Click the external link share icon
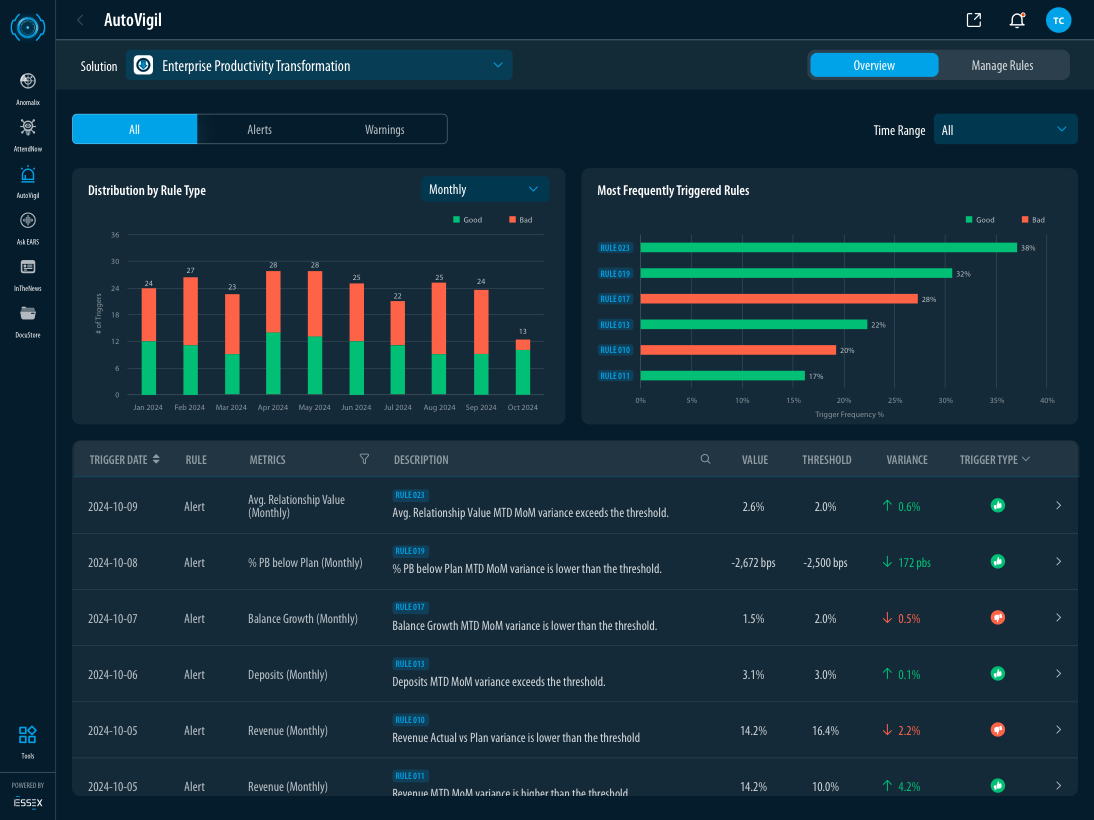Viewport: 1094px width, 820px height. pos(973,20)
